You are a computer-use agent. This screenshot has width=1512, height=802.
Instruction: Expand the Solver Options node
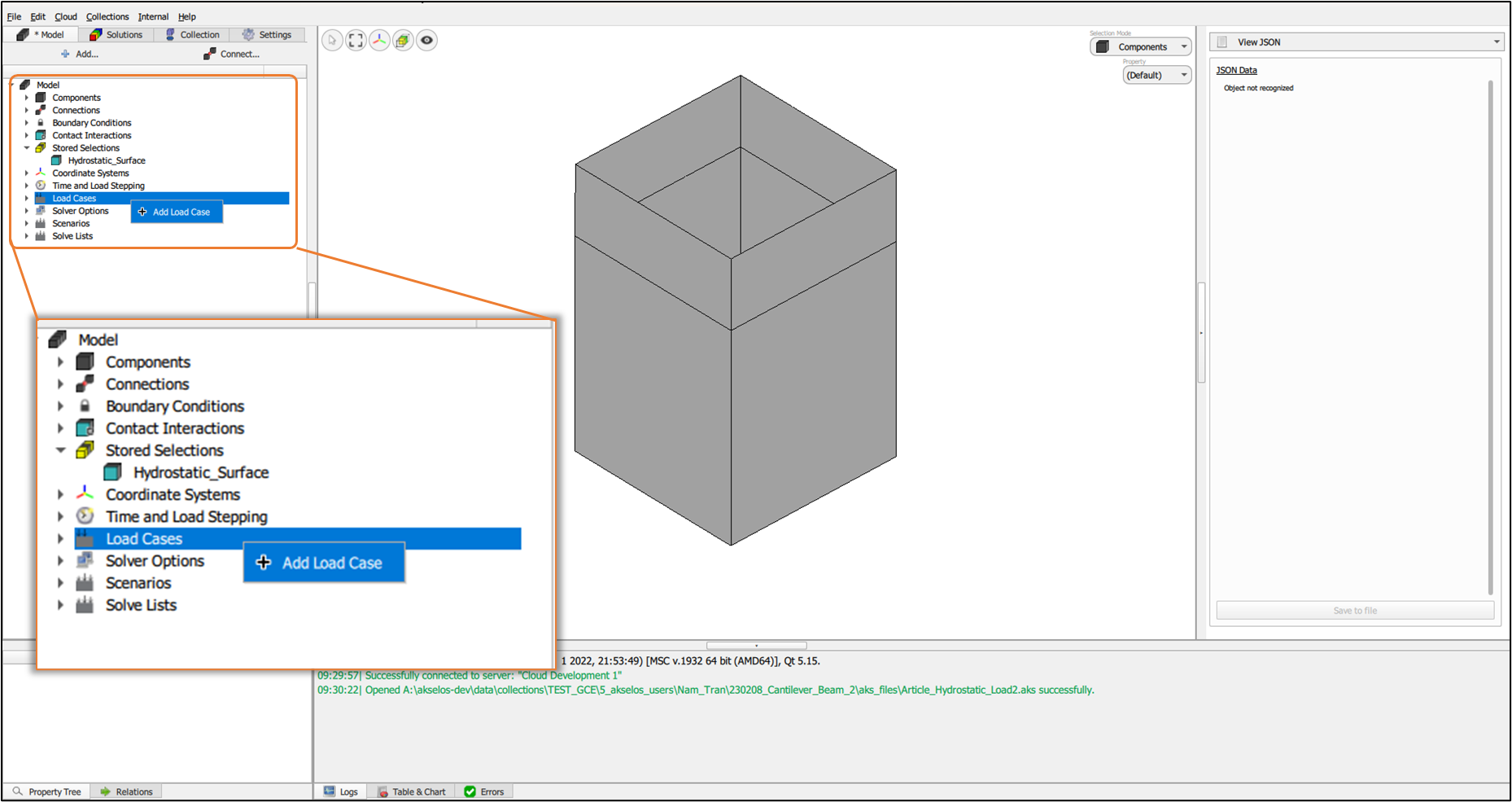pos(27,211)
